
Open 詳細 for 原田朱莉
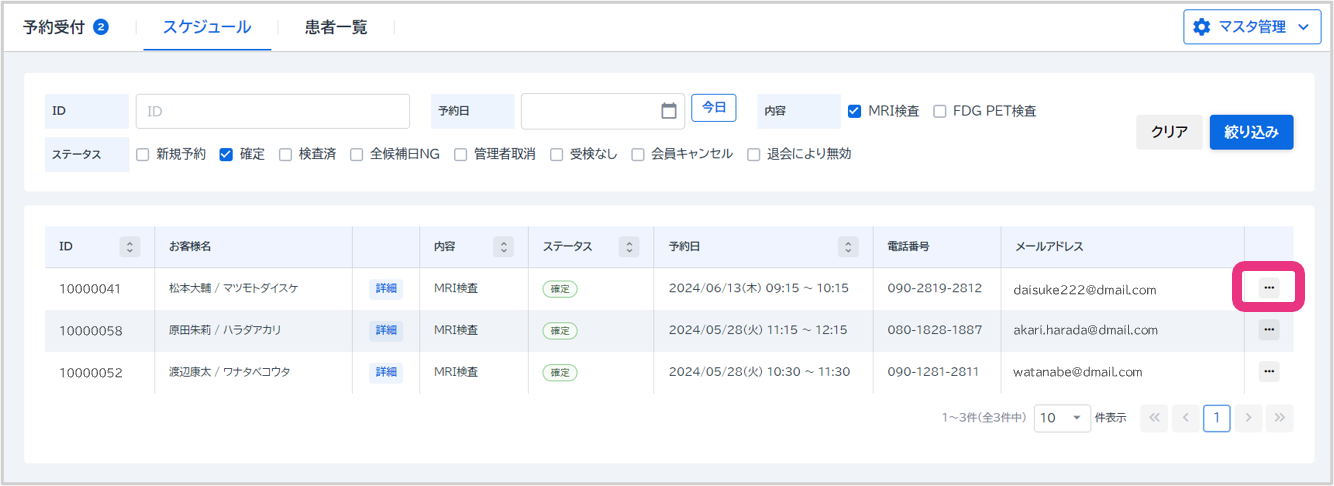[x=386, y=330]
